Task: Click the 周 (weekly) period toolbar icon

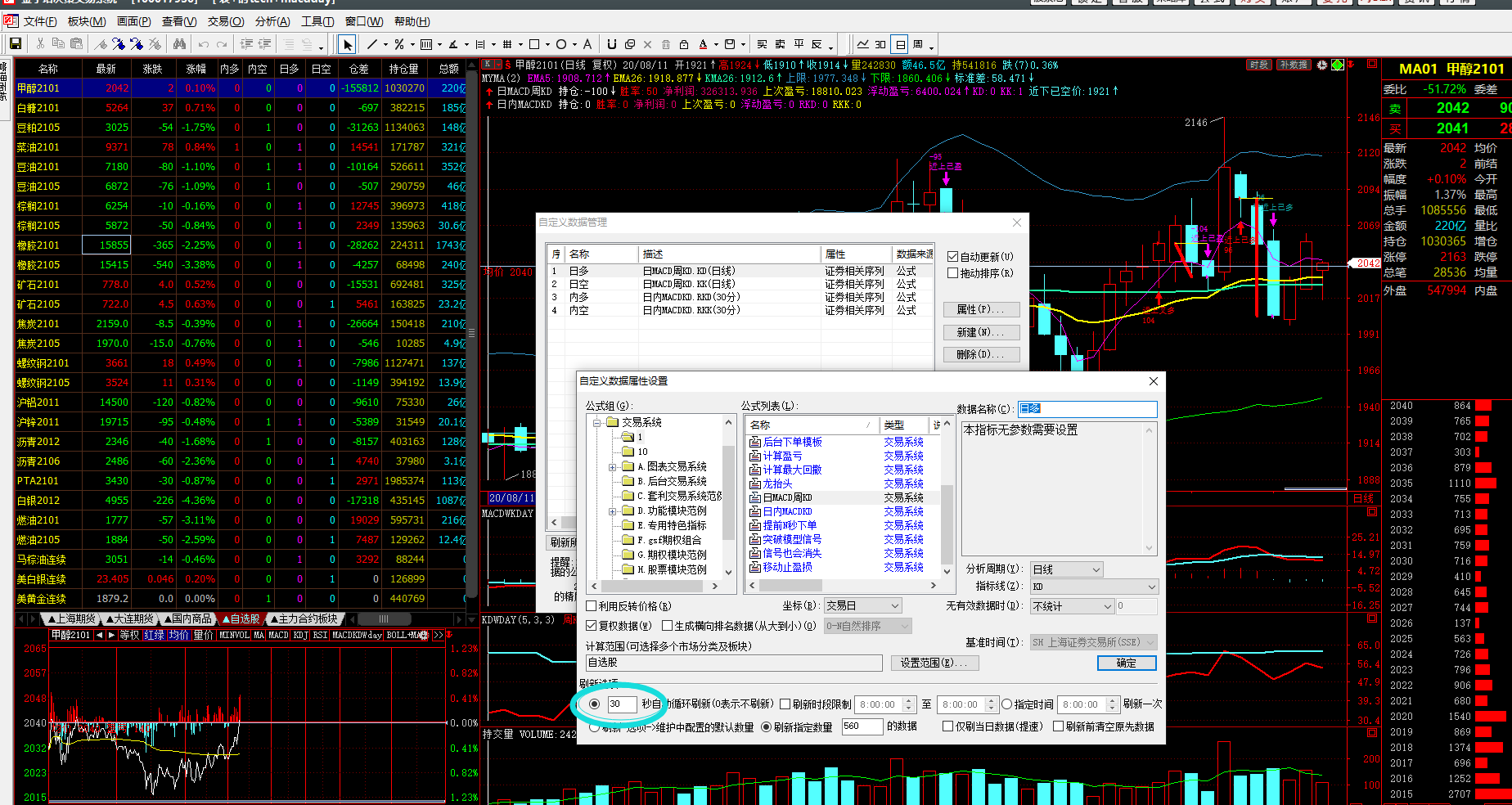Action: tap(918, 44)
